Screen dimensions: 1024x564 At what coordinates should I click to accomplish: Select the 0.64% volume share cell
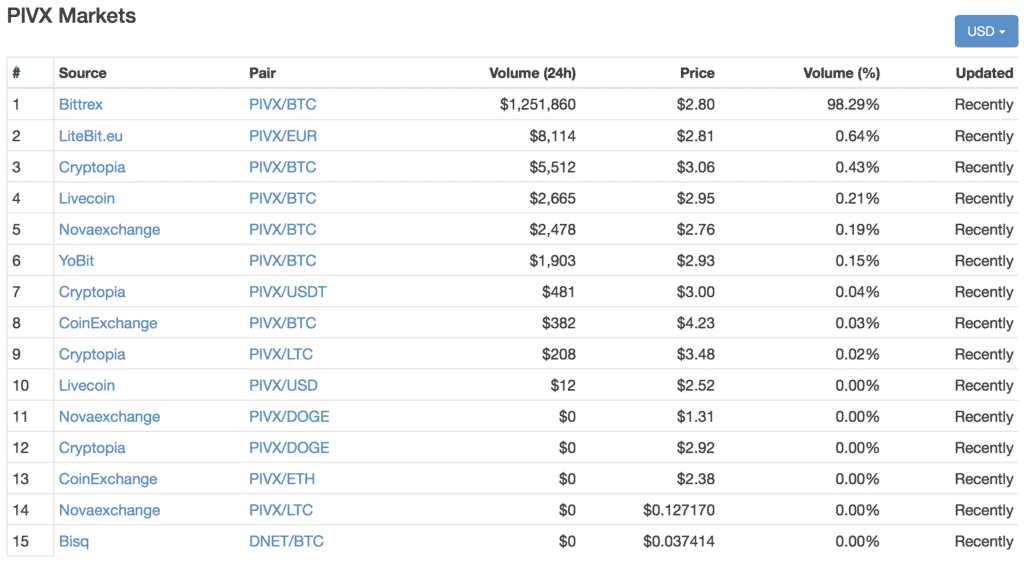tap(857, 136)
